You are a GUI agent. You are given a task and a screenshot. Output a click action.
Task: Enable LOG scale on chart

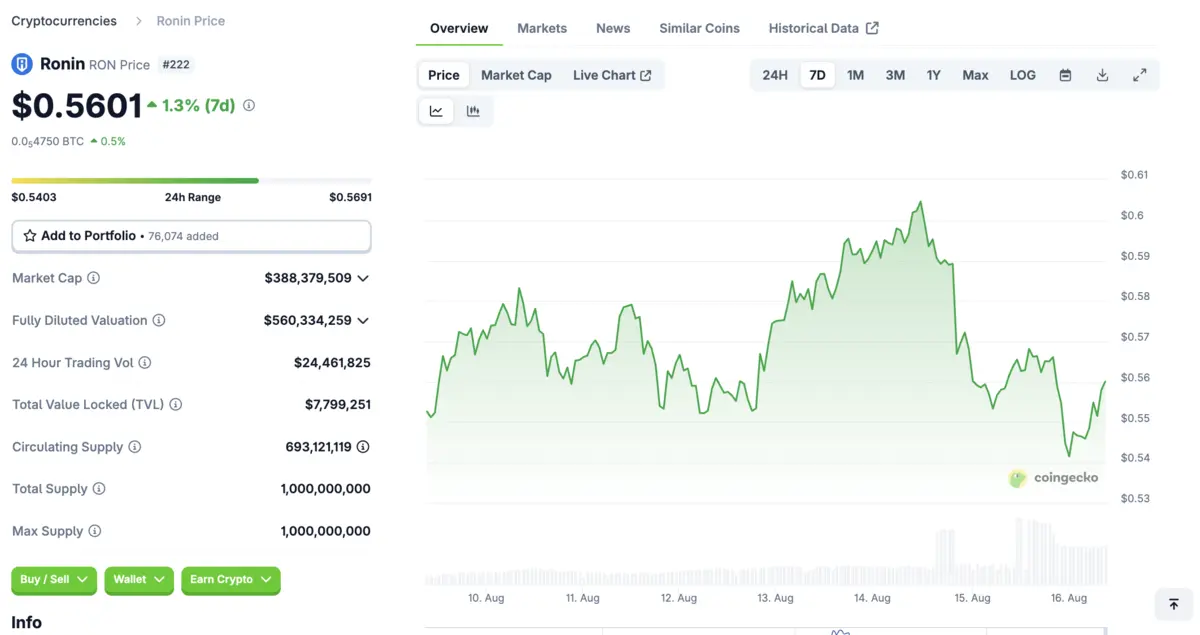1022,75
